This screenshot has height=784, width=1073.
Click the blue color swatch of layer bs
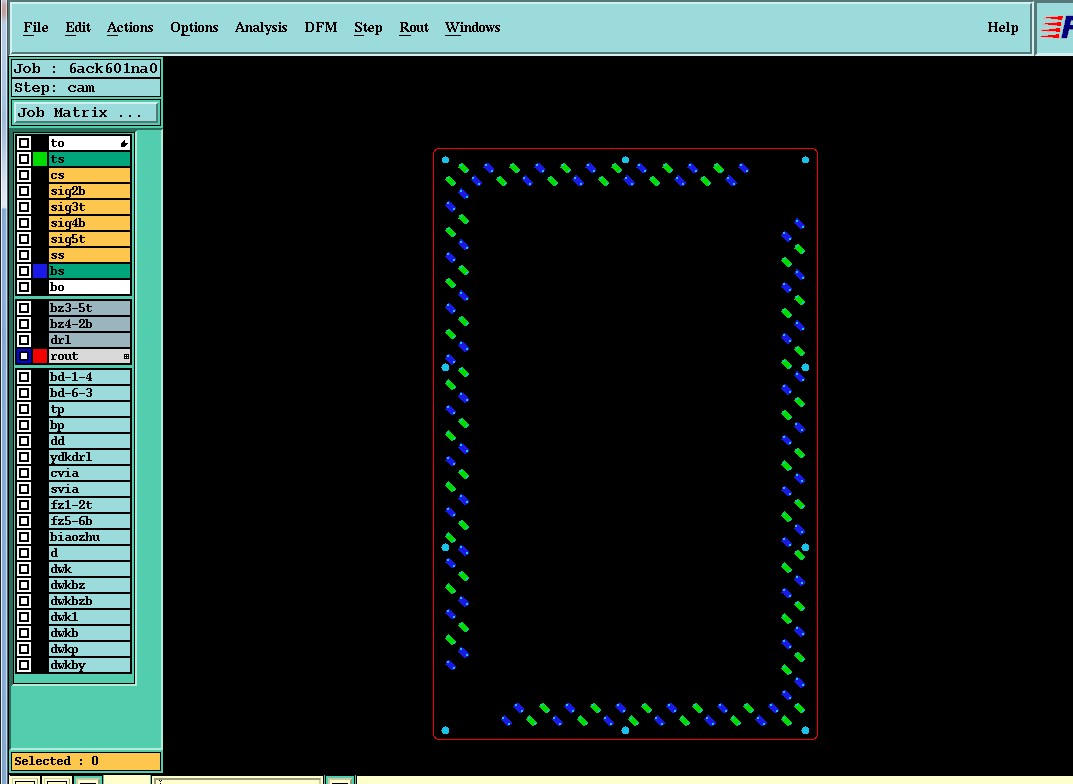tap(40, 271)
